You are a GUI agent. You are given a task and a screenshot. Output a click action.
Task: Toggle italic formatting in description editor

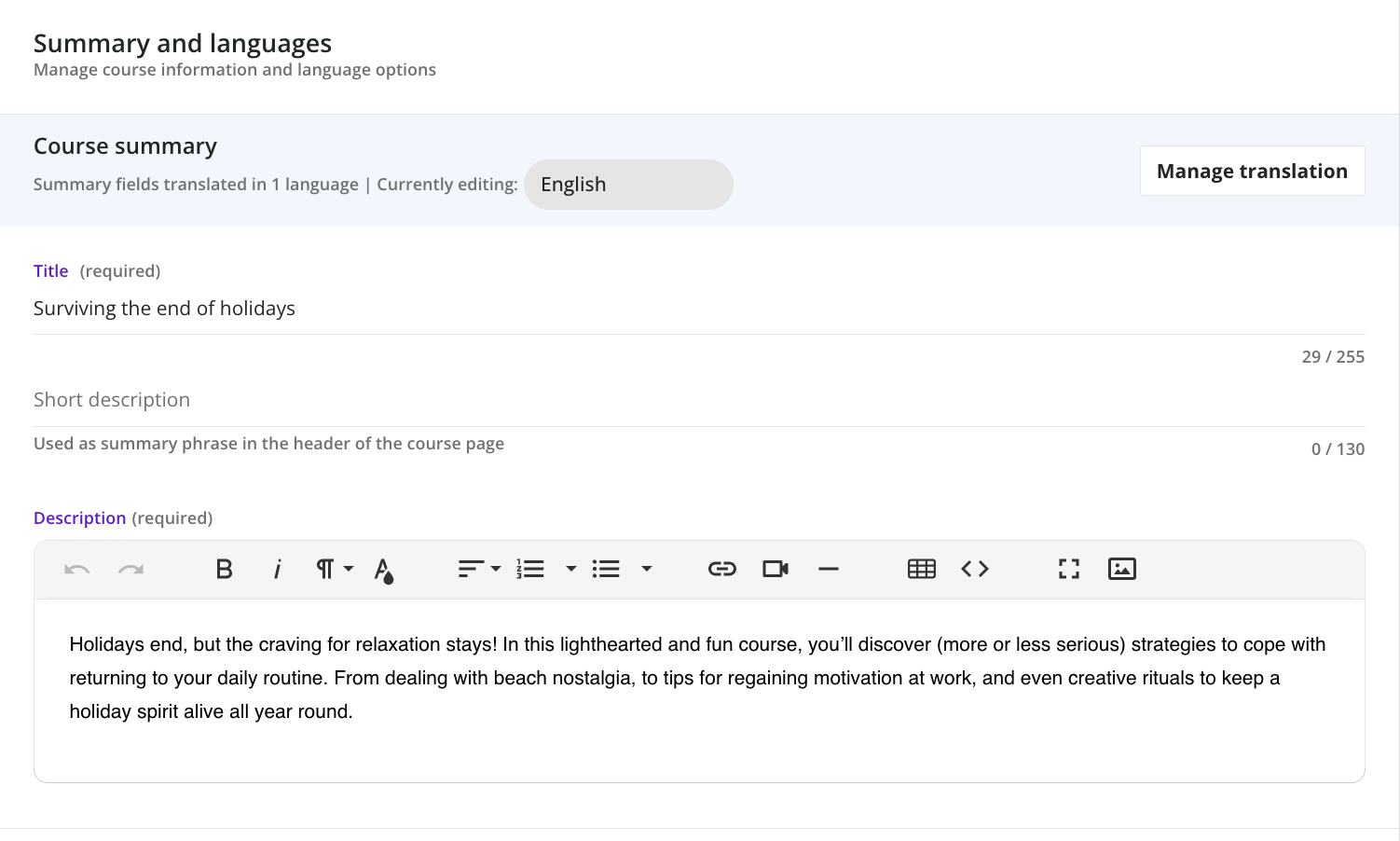coord(277,570)
